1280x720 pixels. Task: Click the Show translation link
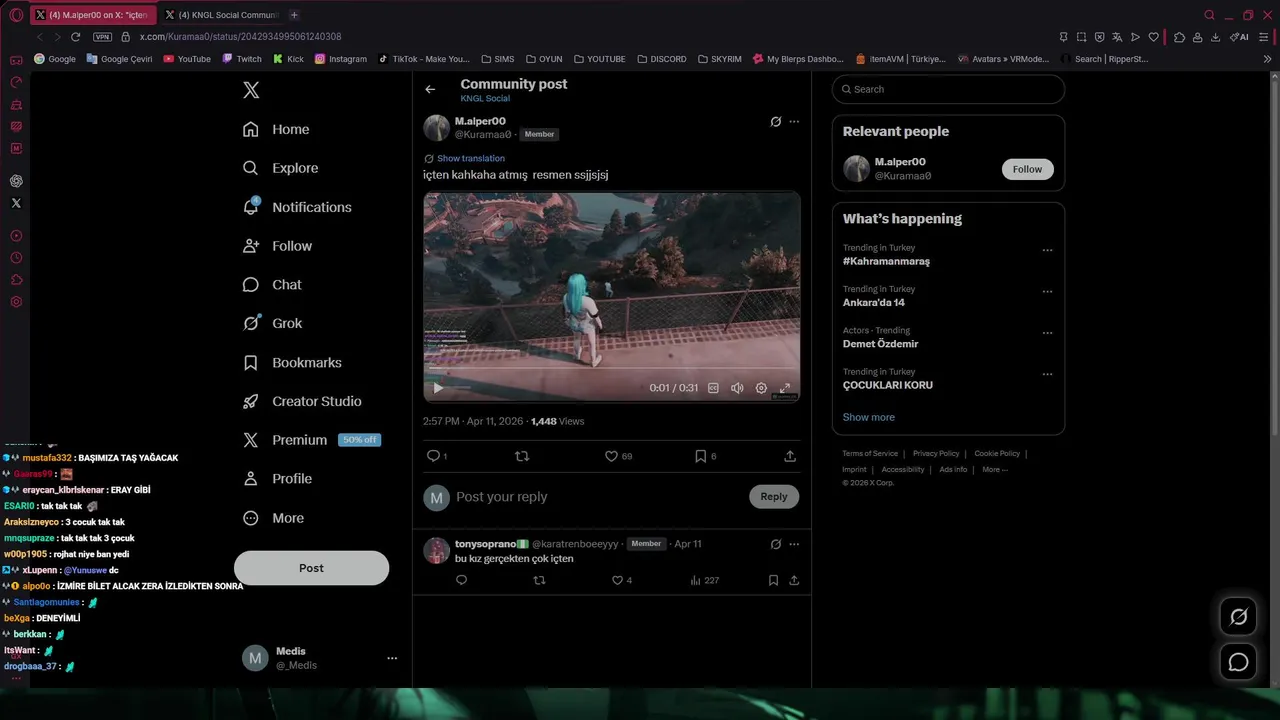pos(470,158)
